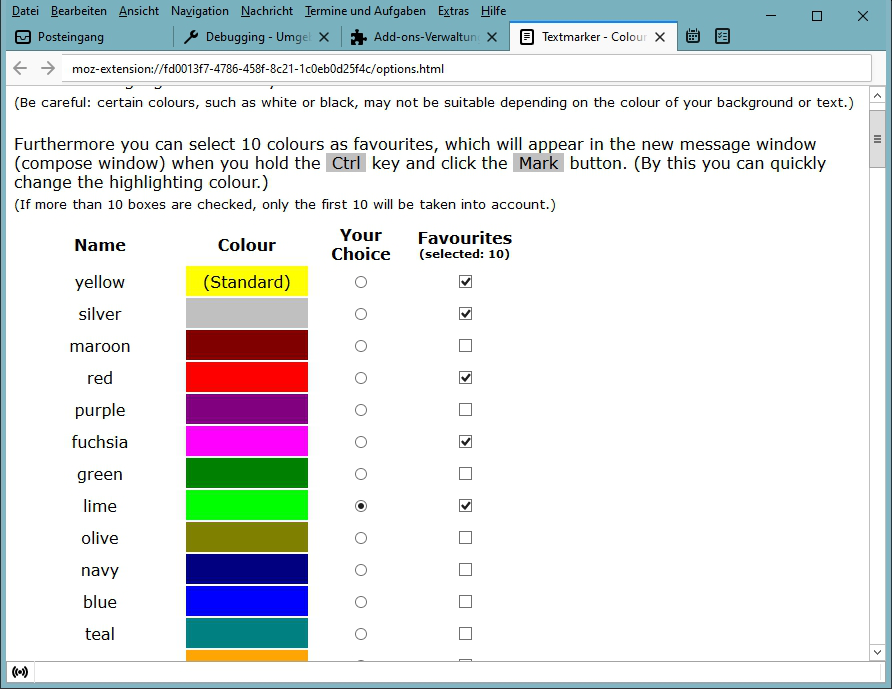Check blue favourite checkbox
The height and width of the screenshot is (689, 892).
465,601
